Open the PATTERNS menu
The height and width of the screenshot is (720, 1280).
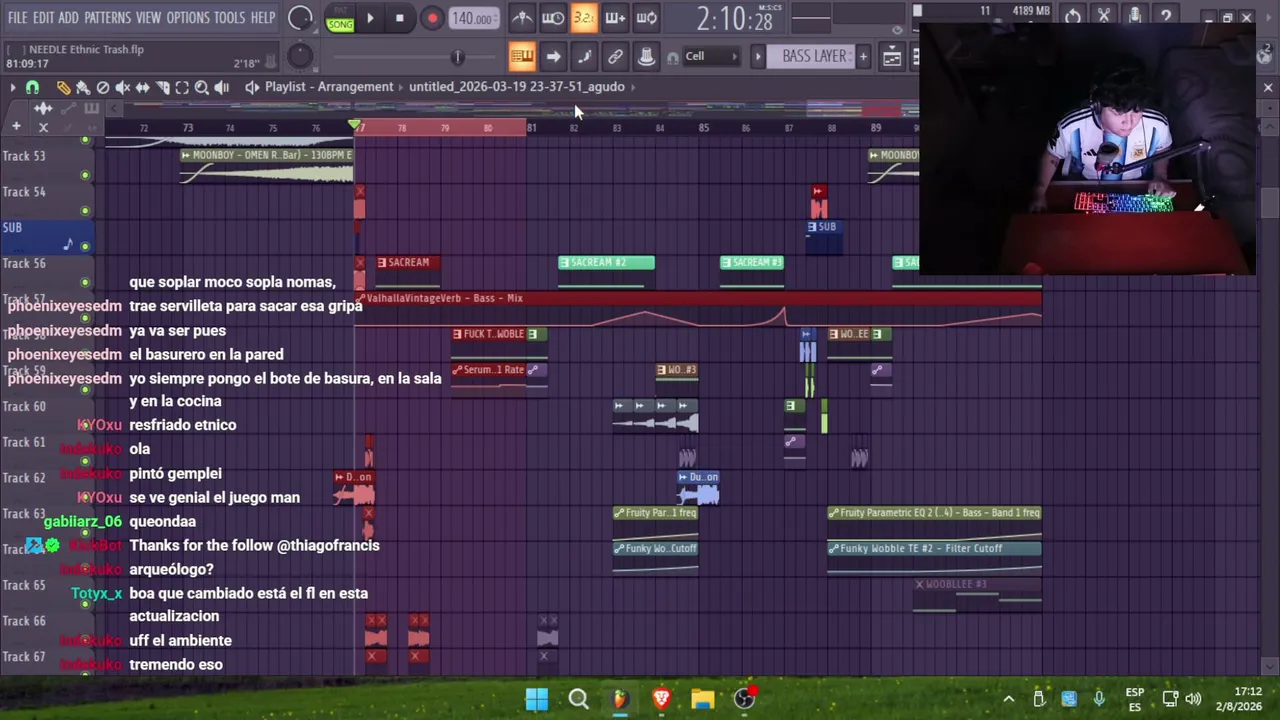coord(107,18)
